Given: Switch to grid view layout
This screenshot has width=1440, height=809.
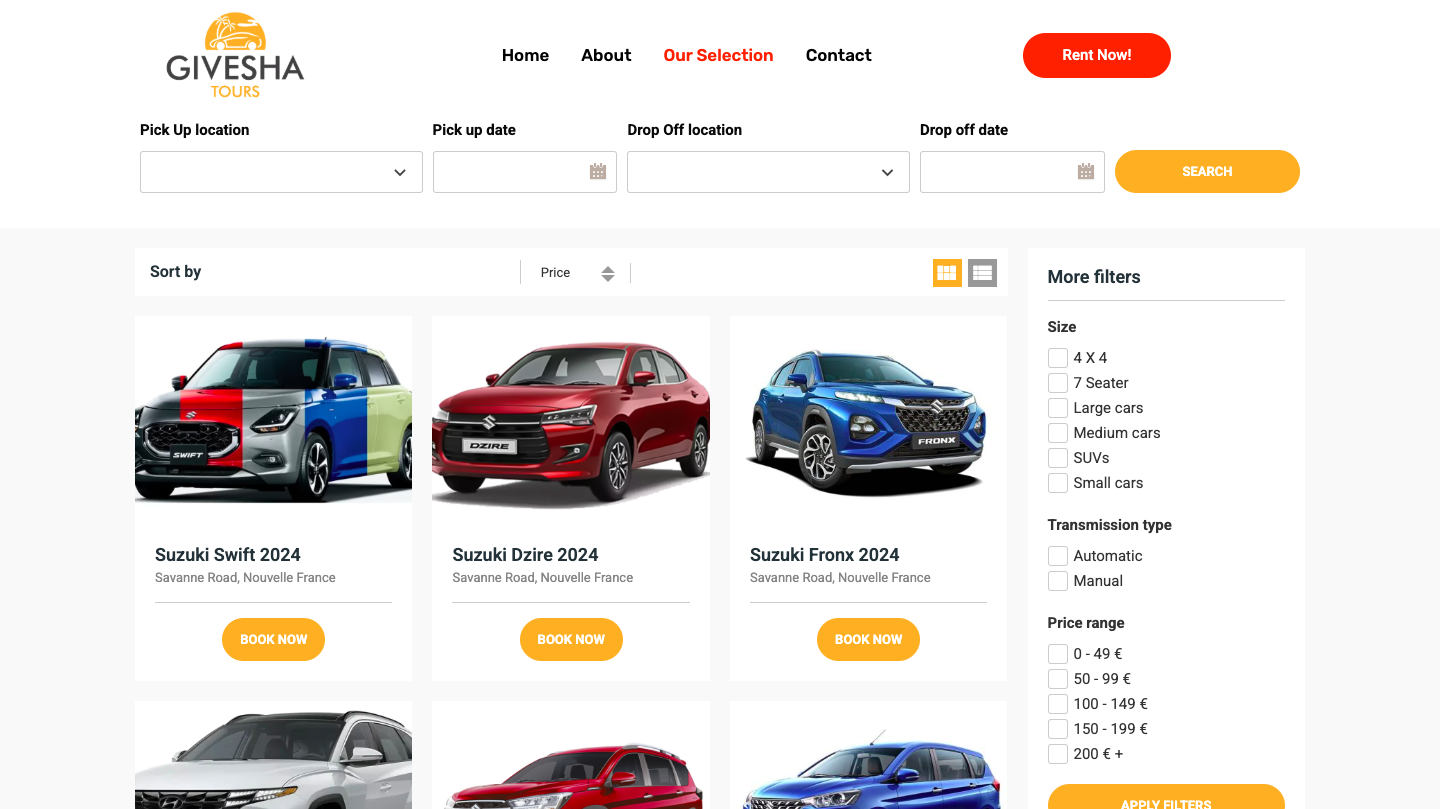Looking at the screenshot, I should coord(947,273).
